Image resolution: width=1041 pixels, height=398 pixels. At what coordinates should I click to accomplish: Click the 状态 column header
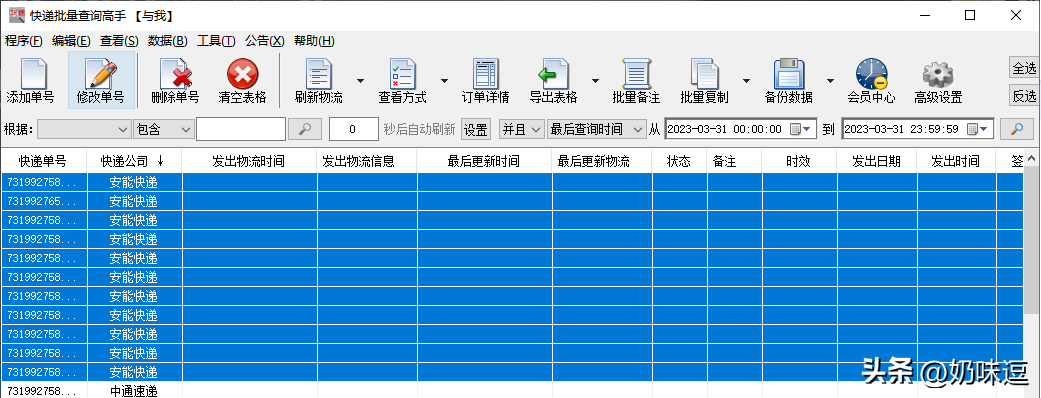coord(679,161)
